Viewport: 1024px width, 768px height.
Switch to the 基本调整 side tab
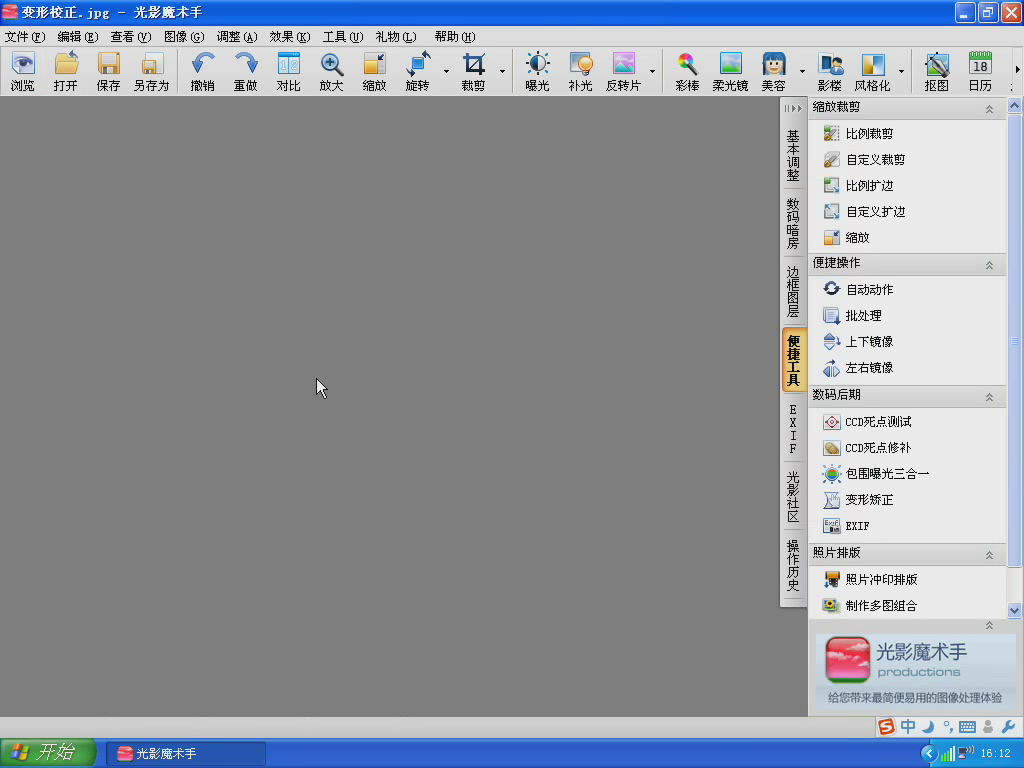tap(793, 155)
